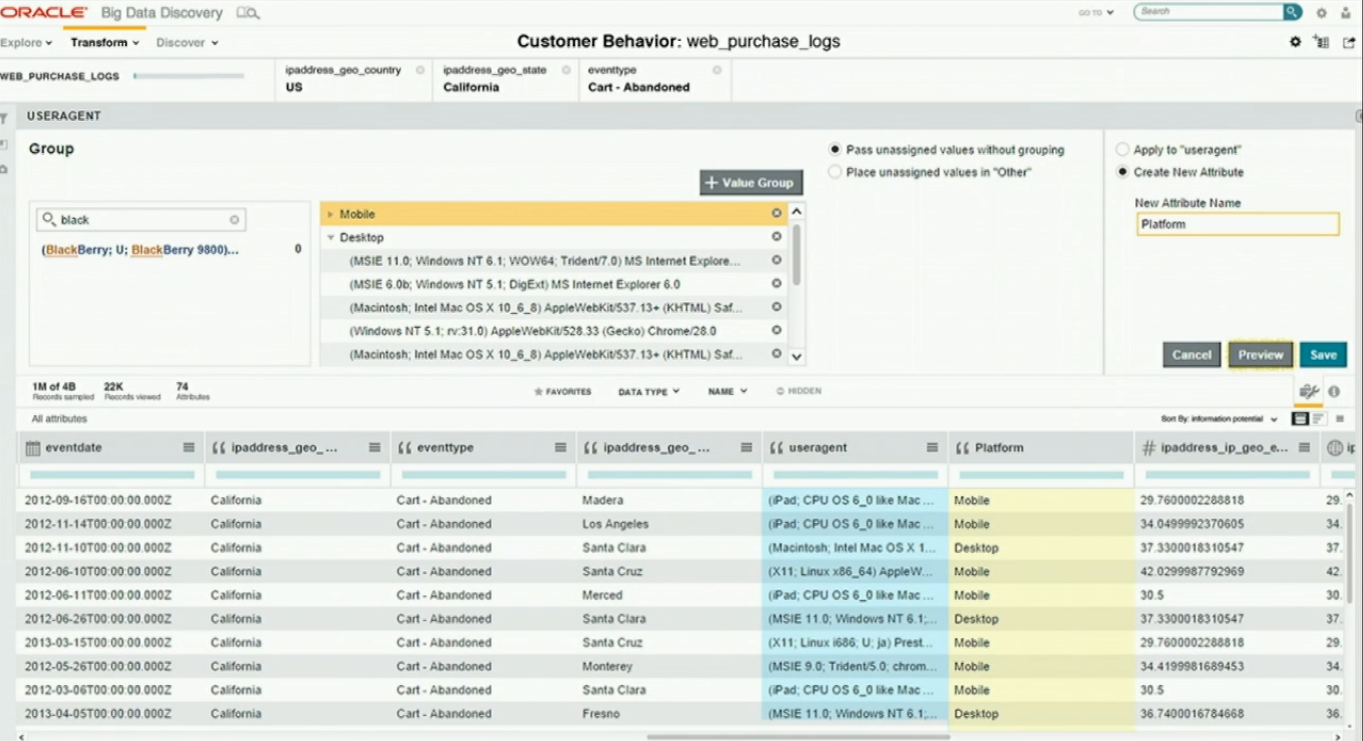The image size is (1363, 741).
Task: Switch to table row view icon
Action: click(x=1300, y=419)
